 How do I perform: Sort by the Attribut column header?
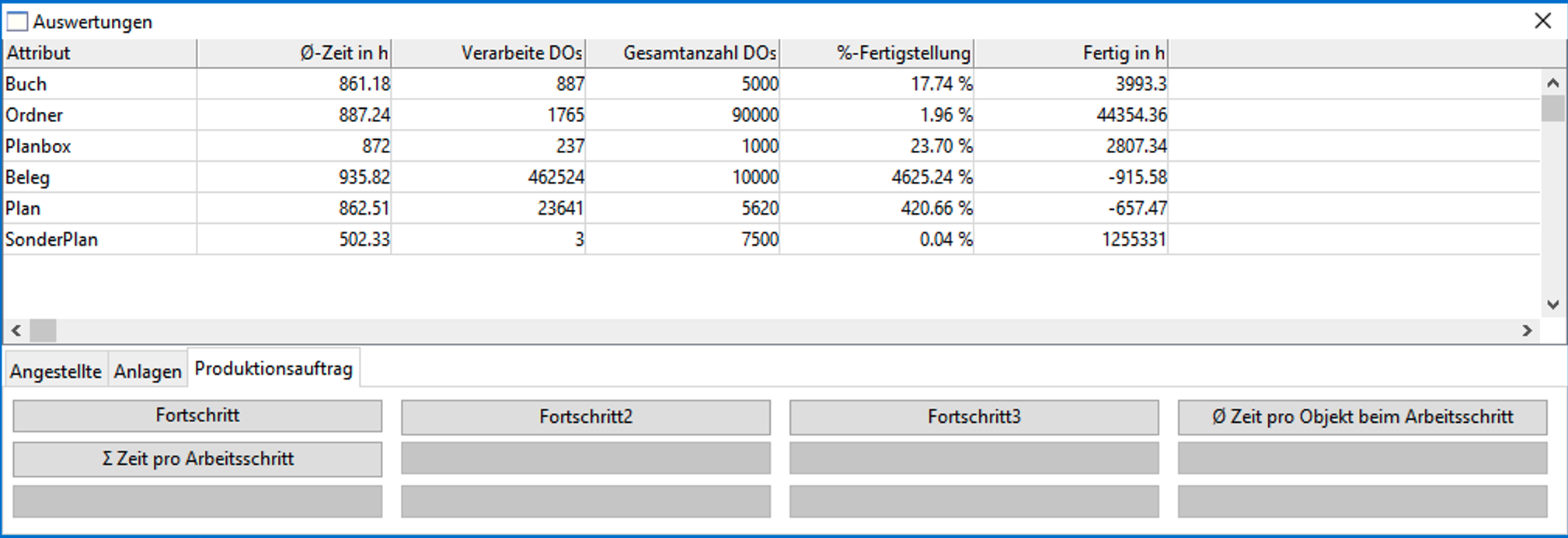tap(99, 53)
